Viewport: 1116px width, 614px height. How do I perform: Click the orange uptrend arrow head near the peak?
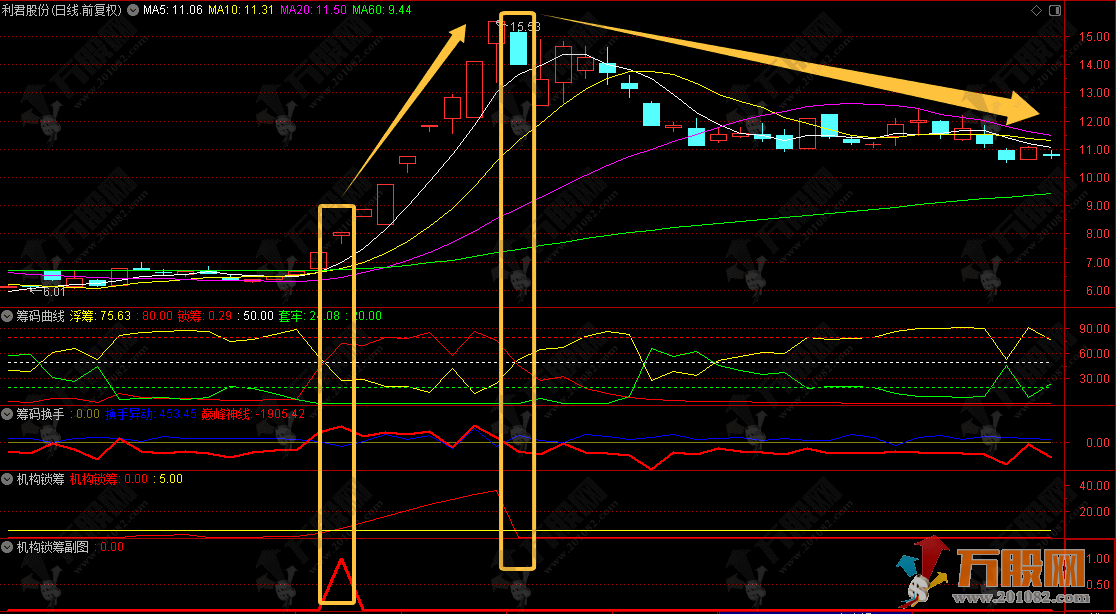(455, 38)
